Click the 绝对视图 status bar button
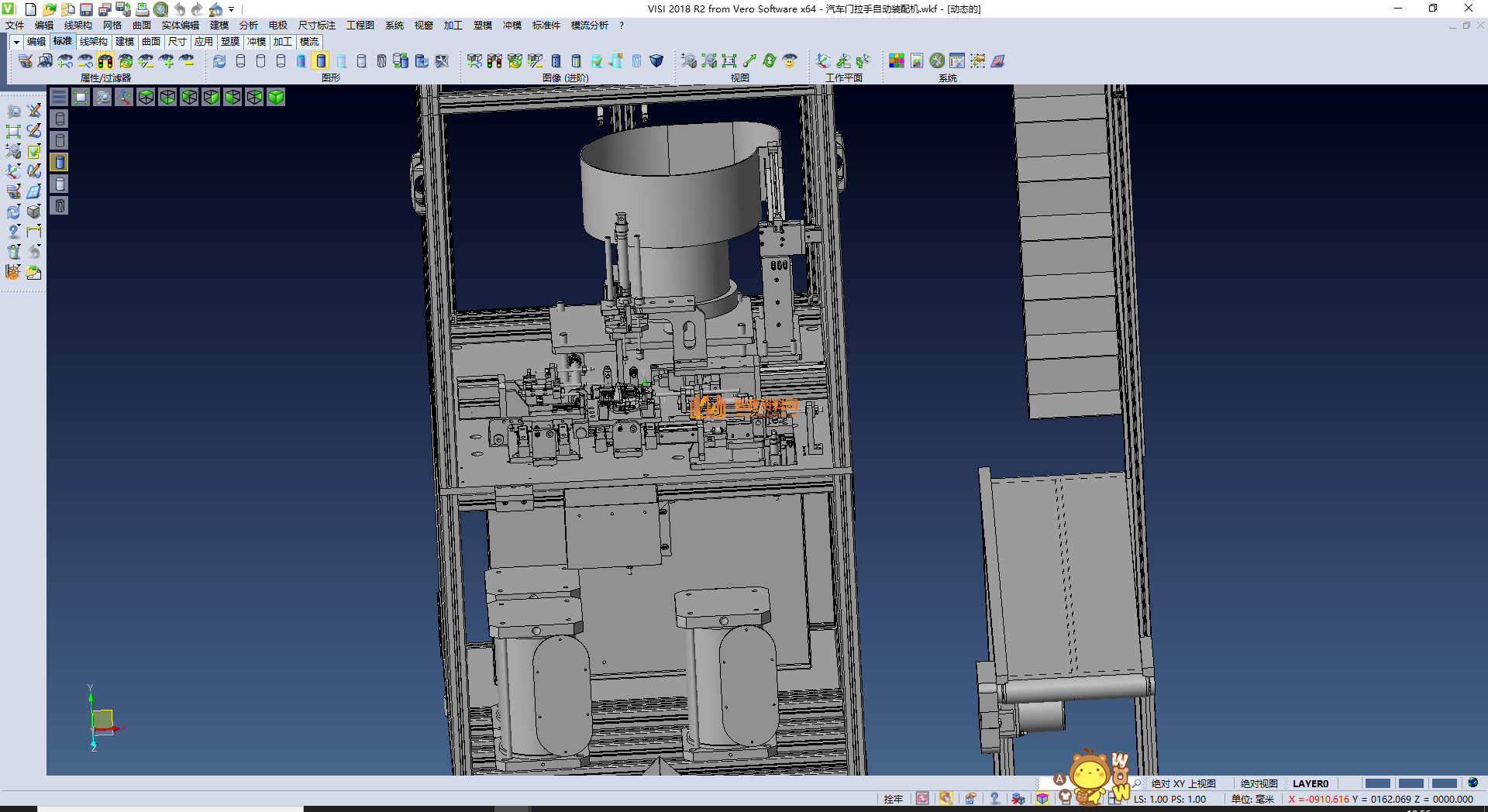The height and width of the screenshot is (812, 1488). tap(1259, 783)
